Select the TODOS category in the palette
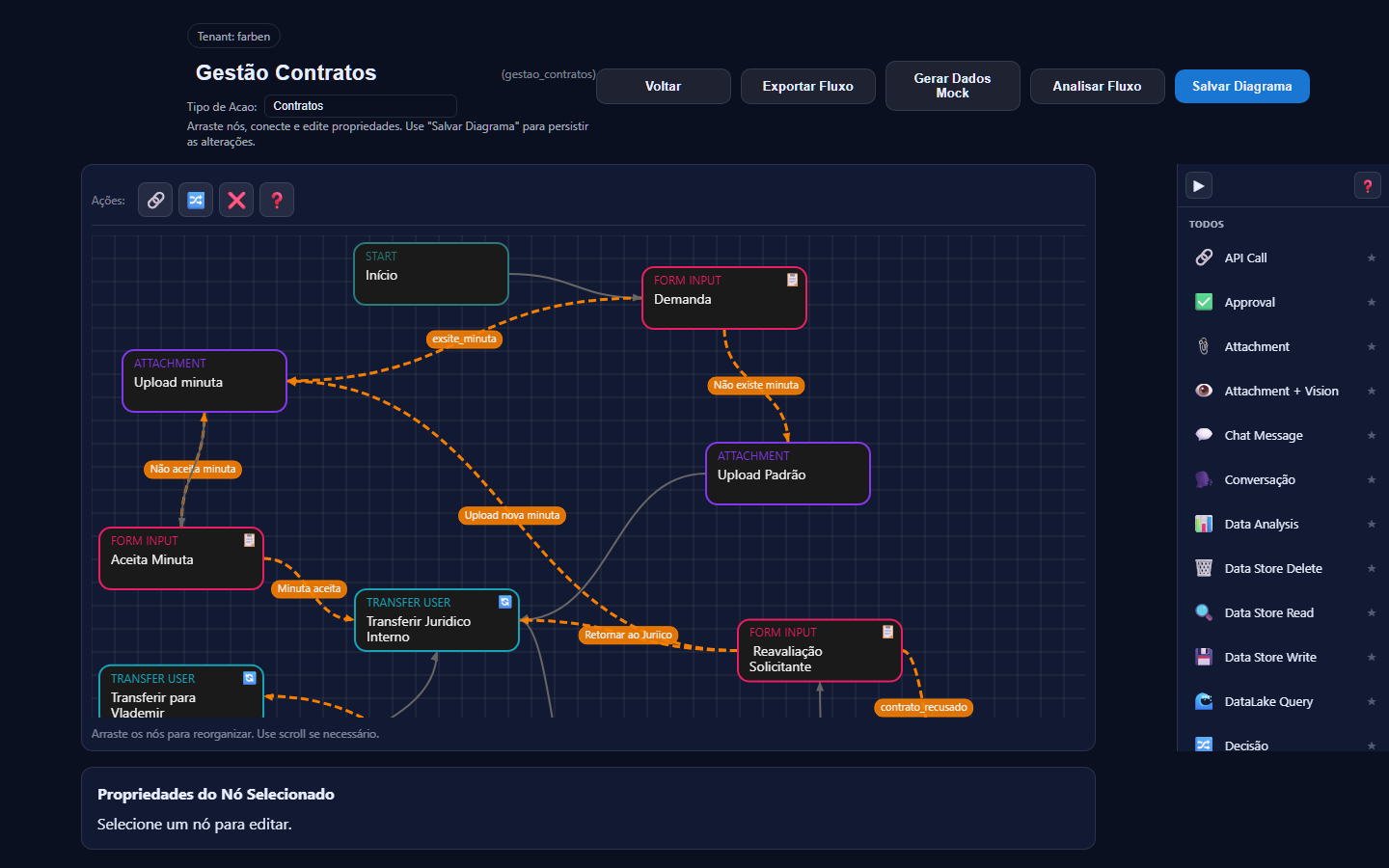1389x868 pixels. point(1206,224)
